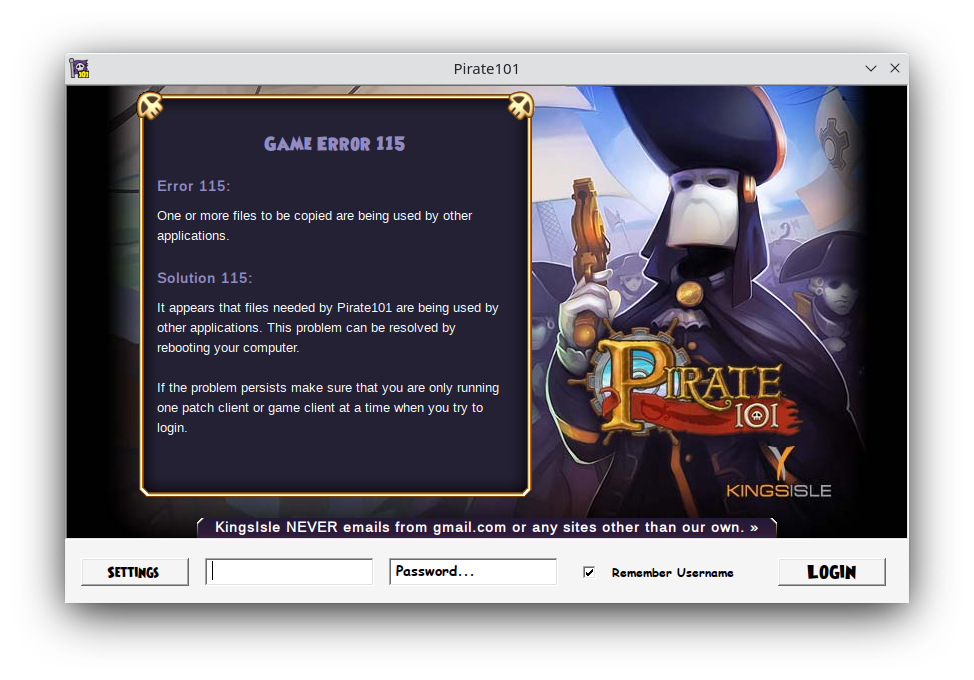This screenshot has width=974, height=680.
Task: Click the skull emblem at panel's top-right corner
Action: click(x=520, y=105)
